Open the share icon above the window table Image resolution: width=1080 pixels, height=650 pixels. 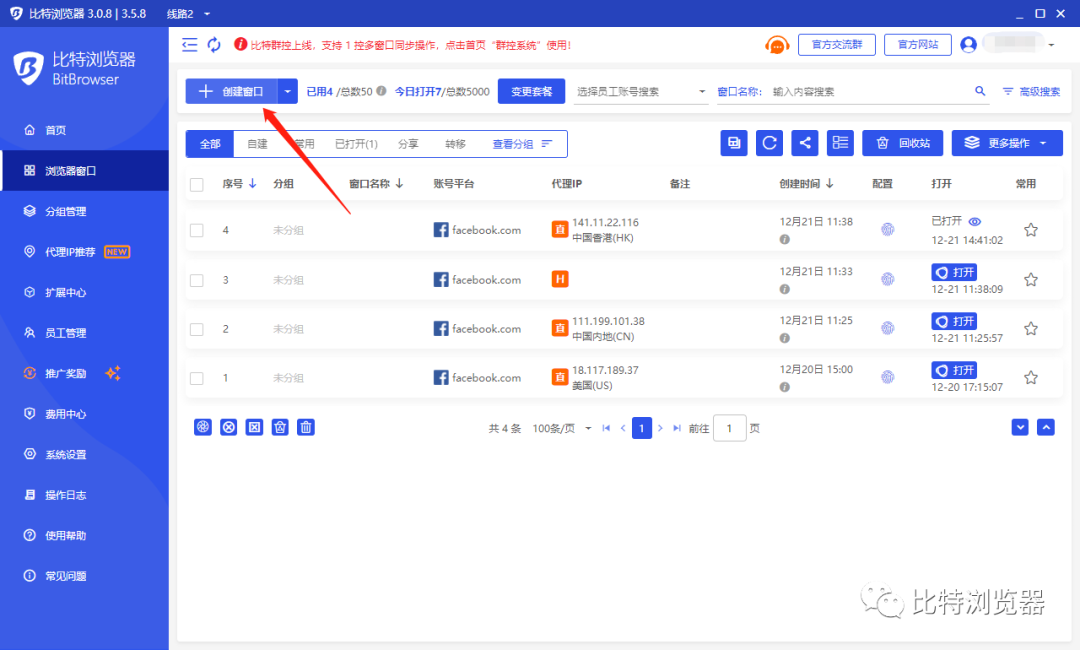pyautogui.click(x=805, y=143)
